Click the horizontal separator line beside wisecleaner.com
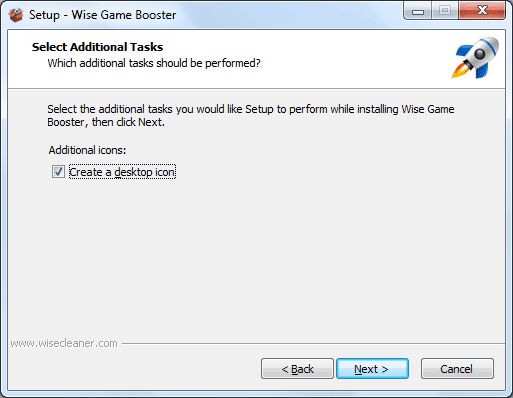The height and width of the screenshot is (398, 513). (x=313, y=343)
